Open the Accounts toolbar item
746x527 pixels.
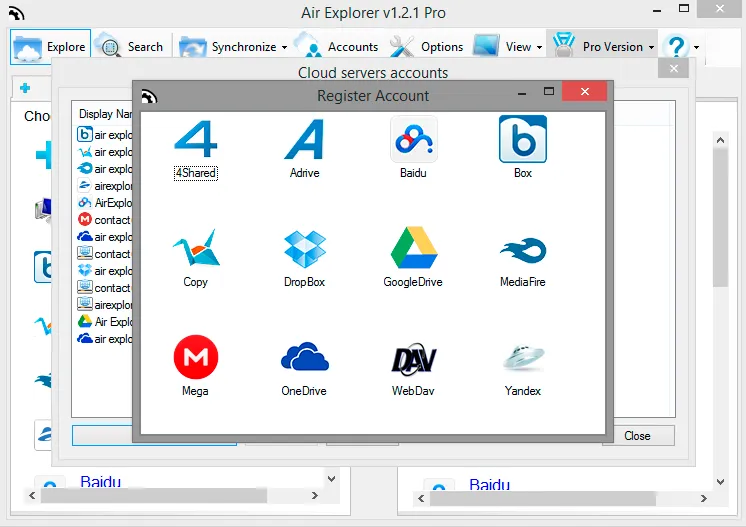[x=336, y=47]
